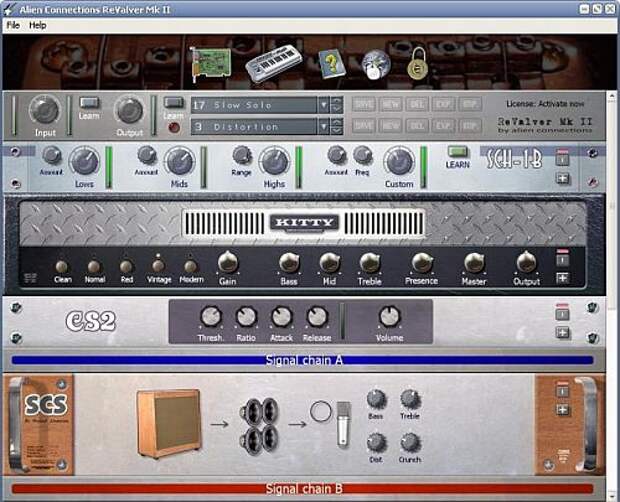This screenshot has height=502, width=620.
Task: Step down from the Slow Solo preset
Action: point(336,109)
